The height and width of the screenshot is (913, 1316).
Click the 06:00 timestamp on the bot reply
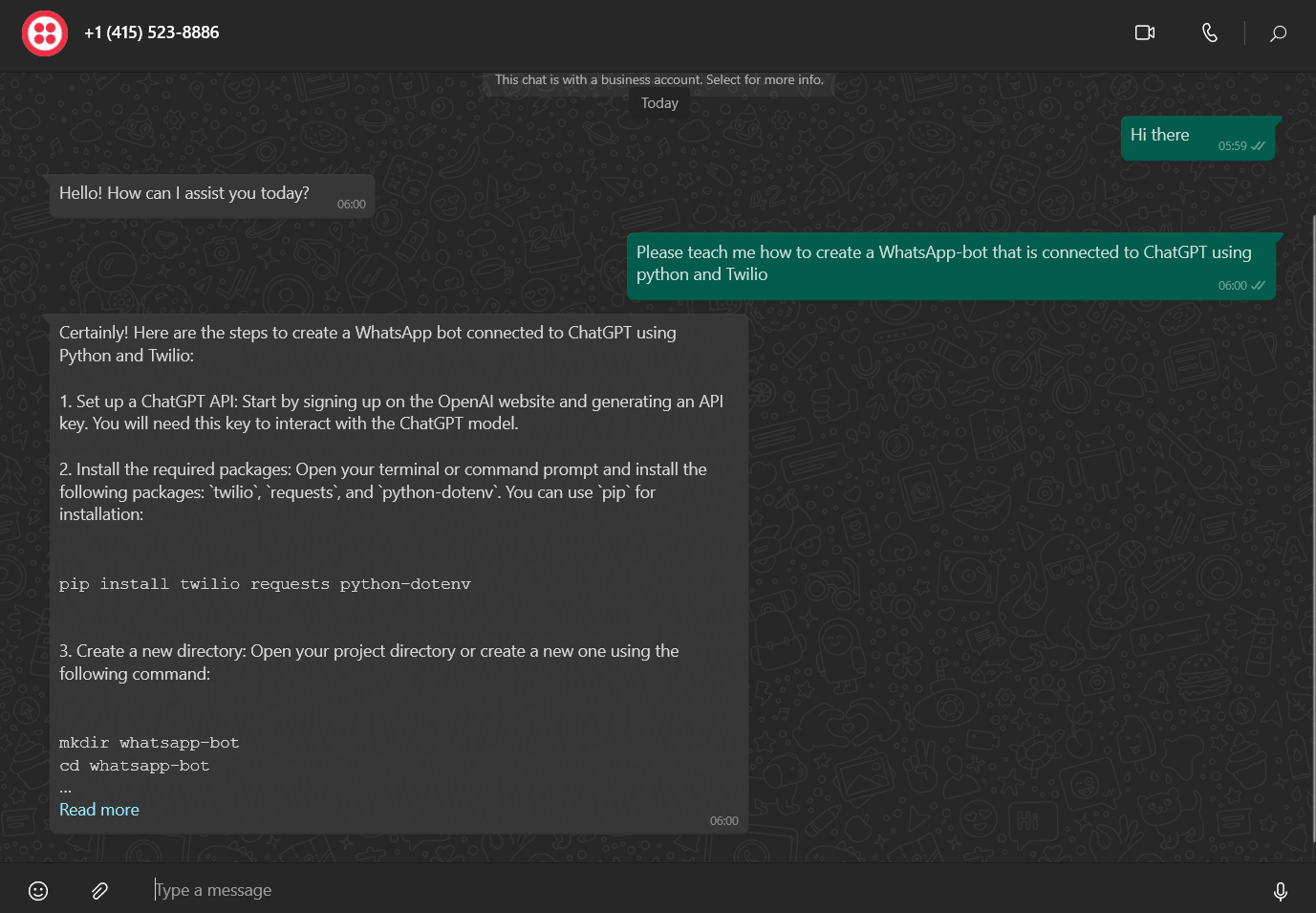tap(723, 820)
